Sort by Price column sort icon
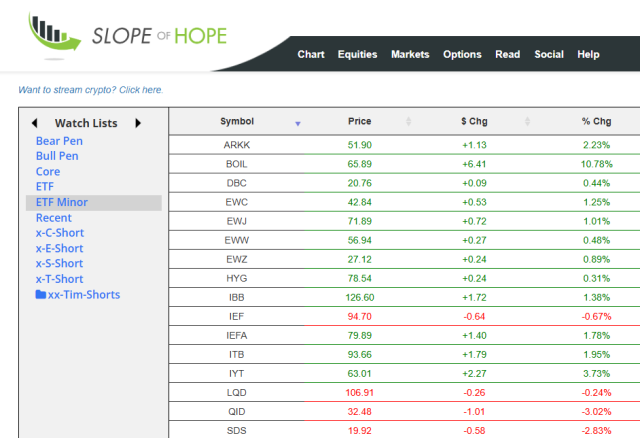640x438 pixels. pos(408,122)
